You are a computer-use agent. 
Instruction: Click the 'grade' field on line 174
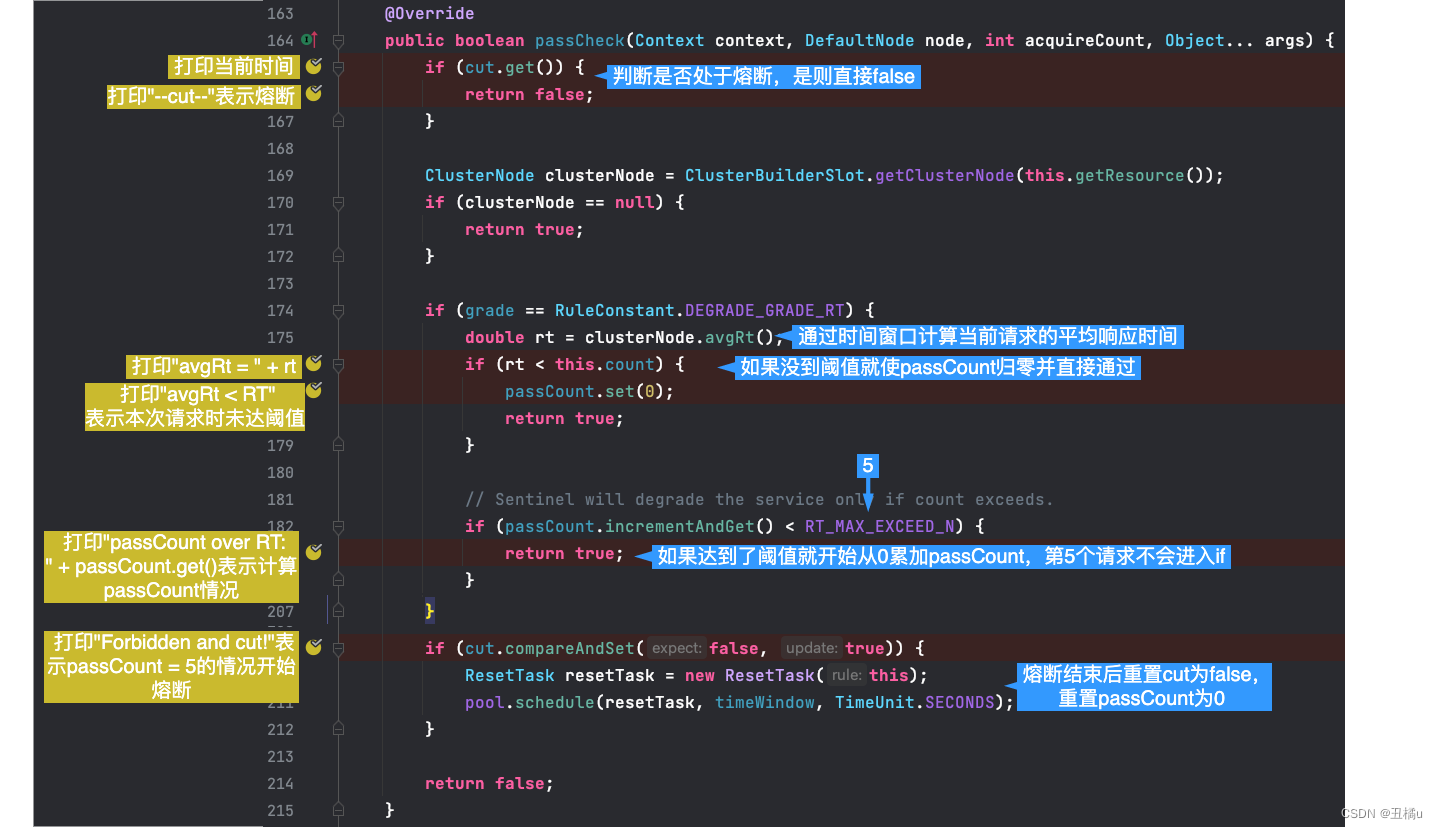490,310
